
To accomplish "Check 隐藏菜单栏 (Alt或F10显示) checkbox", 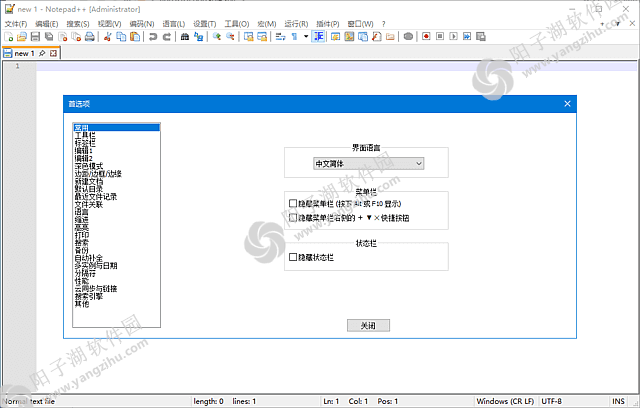I will point(293,203).
